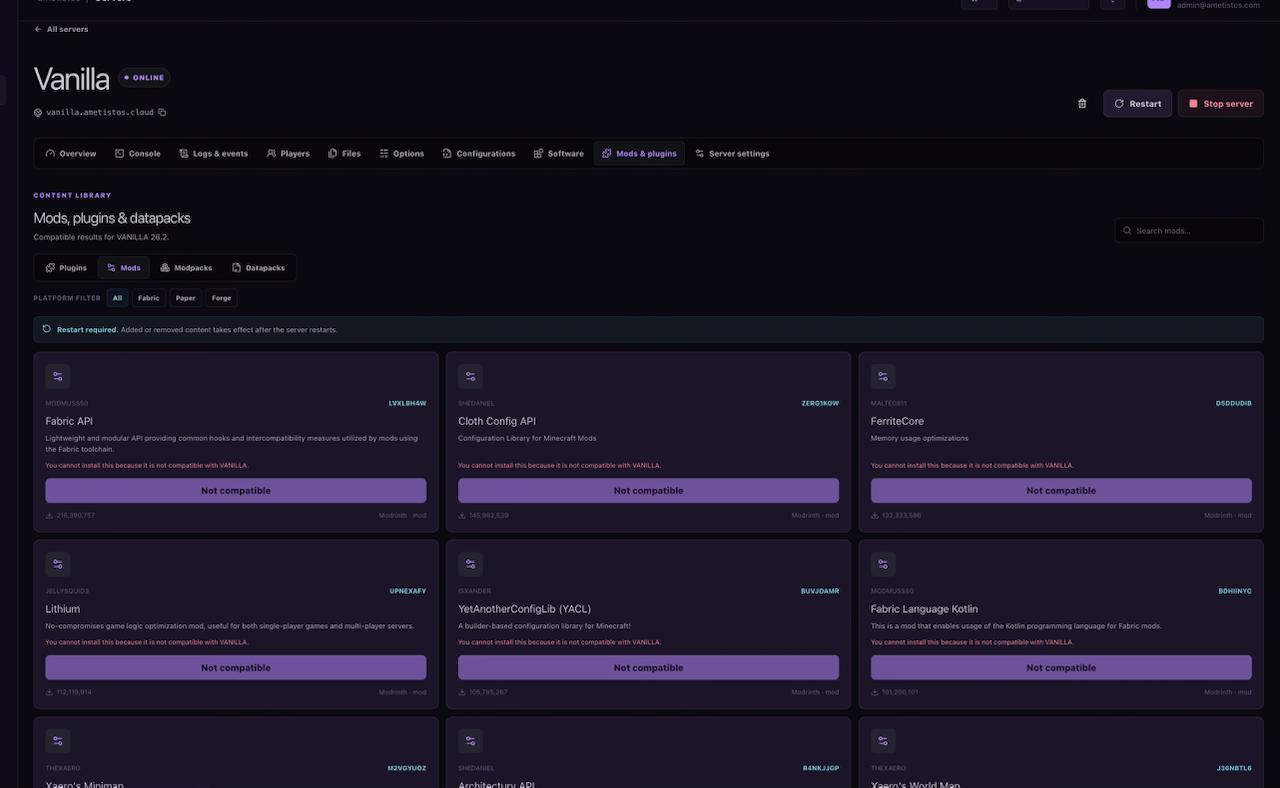Focus the Search mods field
The height and width of the screenshot is (788, 1280).
[x=1189, y=231]
